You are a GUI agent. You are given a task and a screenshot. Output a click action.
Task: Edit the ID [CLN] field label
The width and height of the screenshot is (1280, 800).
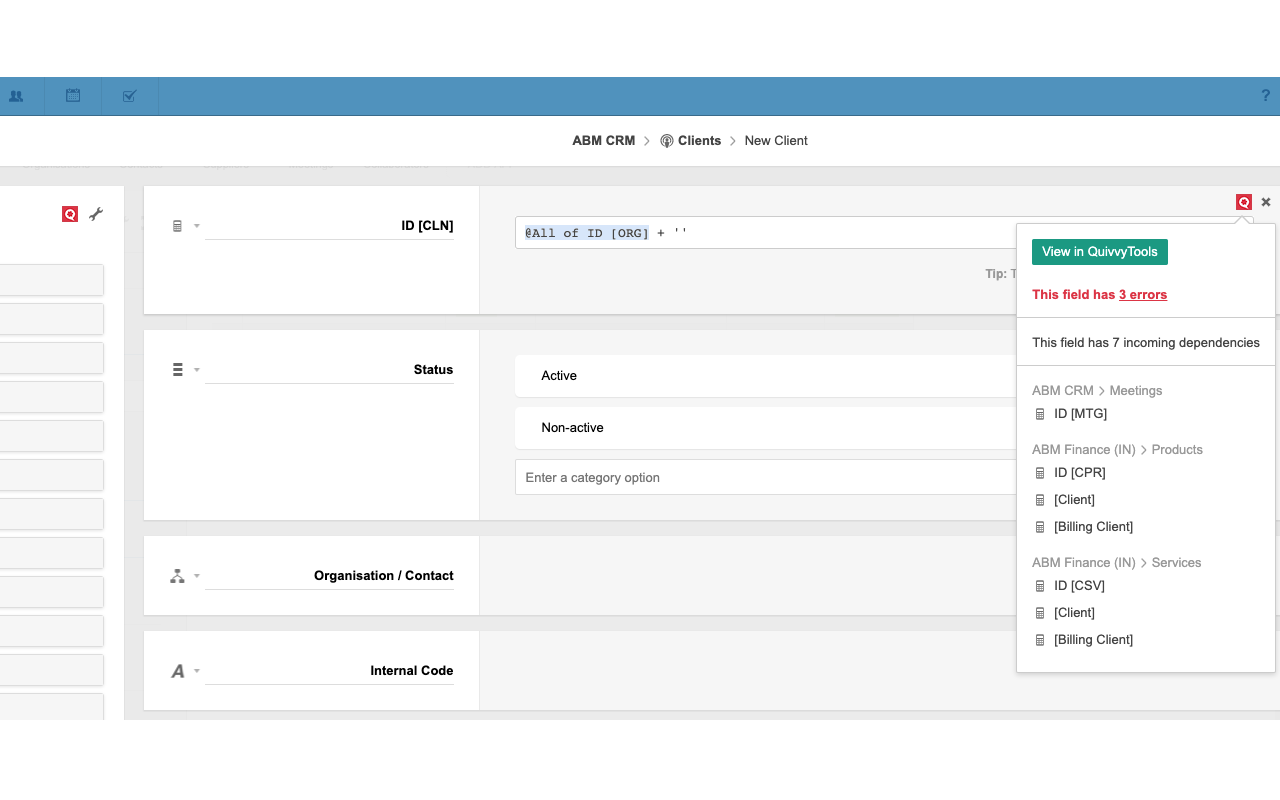329,226
